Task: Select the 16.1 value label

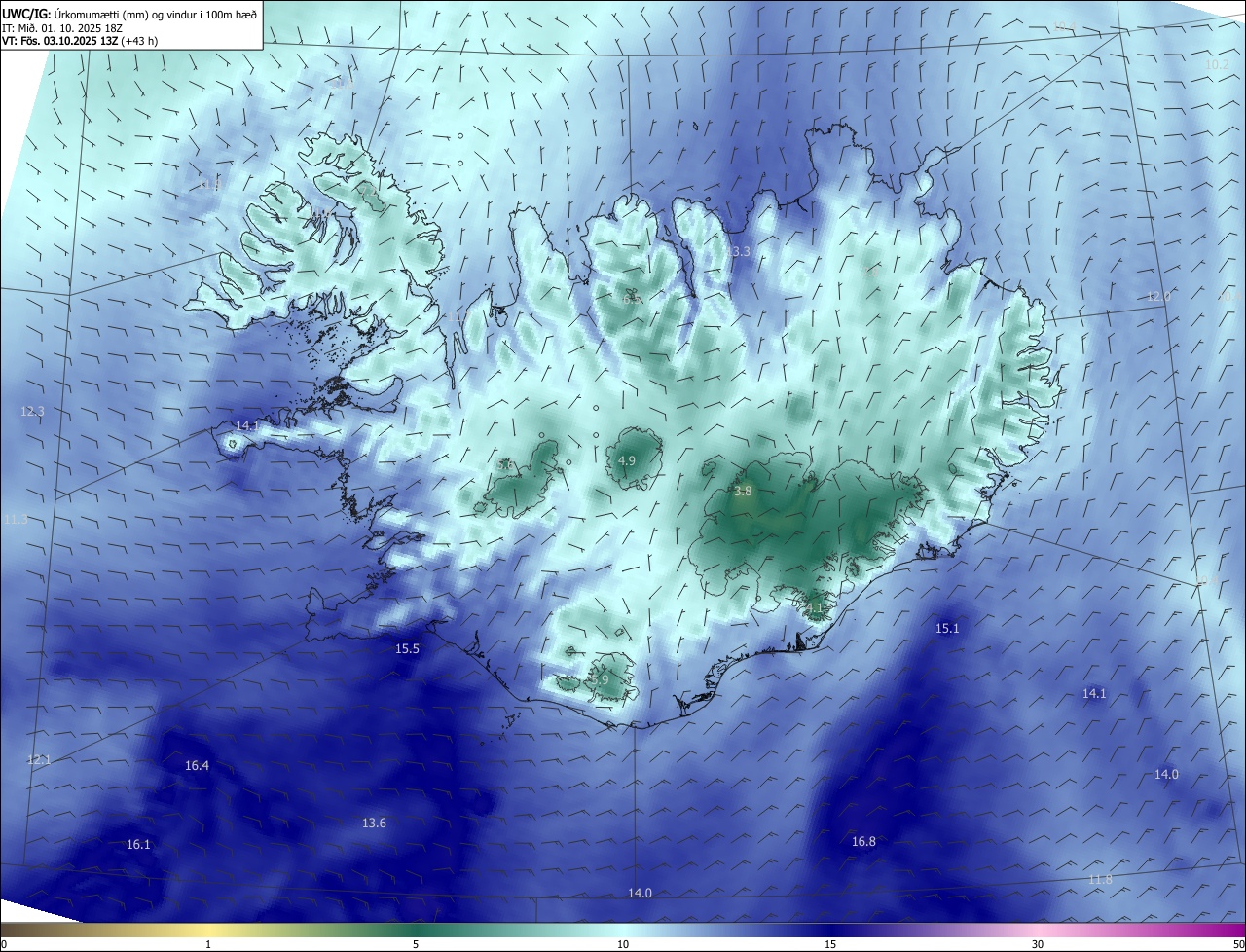Action: [x=138, y=845]
